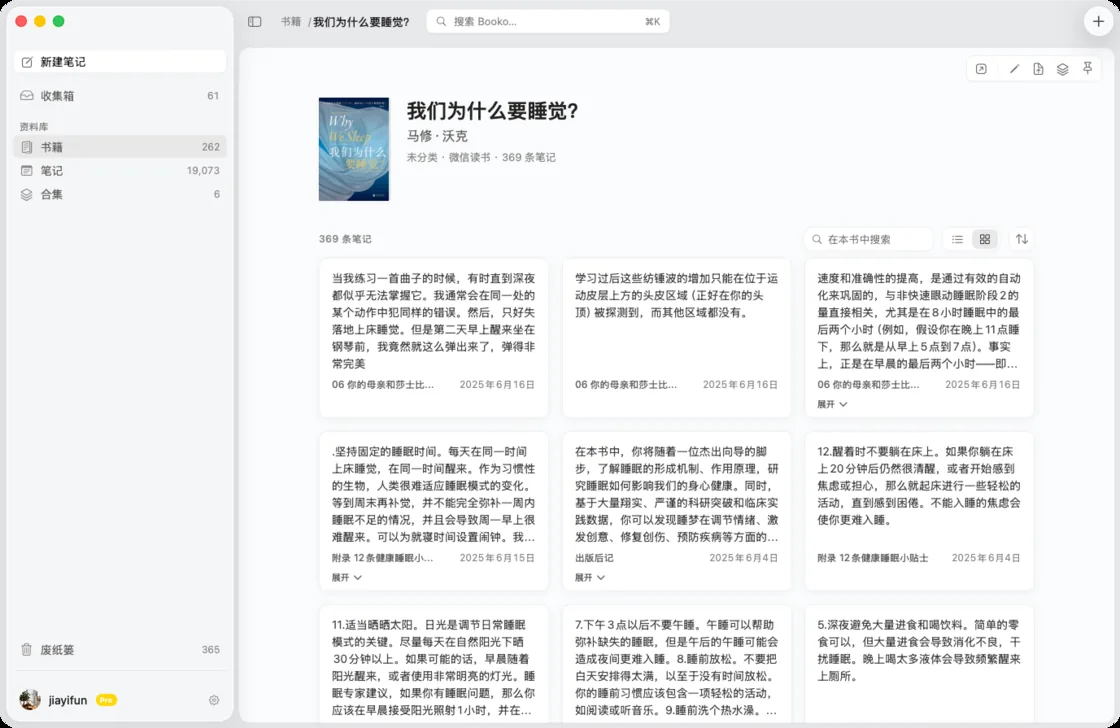Select 书籍 in the library sidebar
The image size is (1120, 728).
tap(120, 146)
